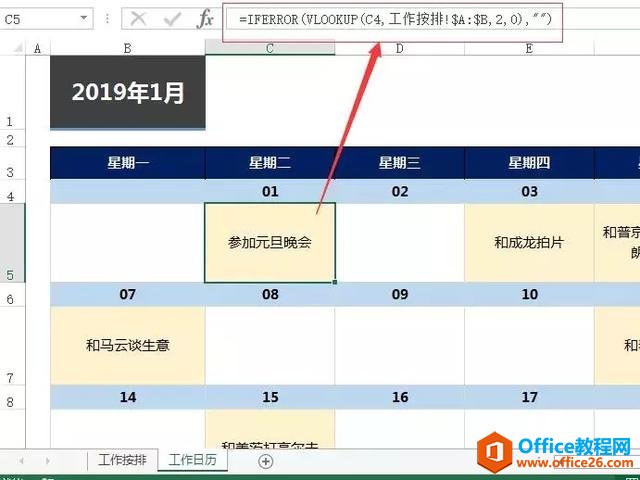Select the date cell 01
640x480 pixels.
click(x=270, y=191)
